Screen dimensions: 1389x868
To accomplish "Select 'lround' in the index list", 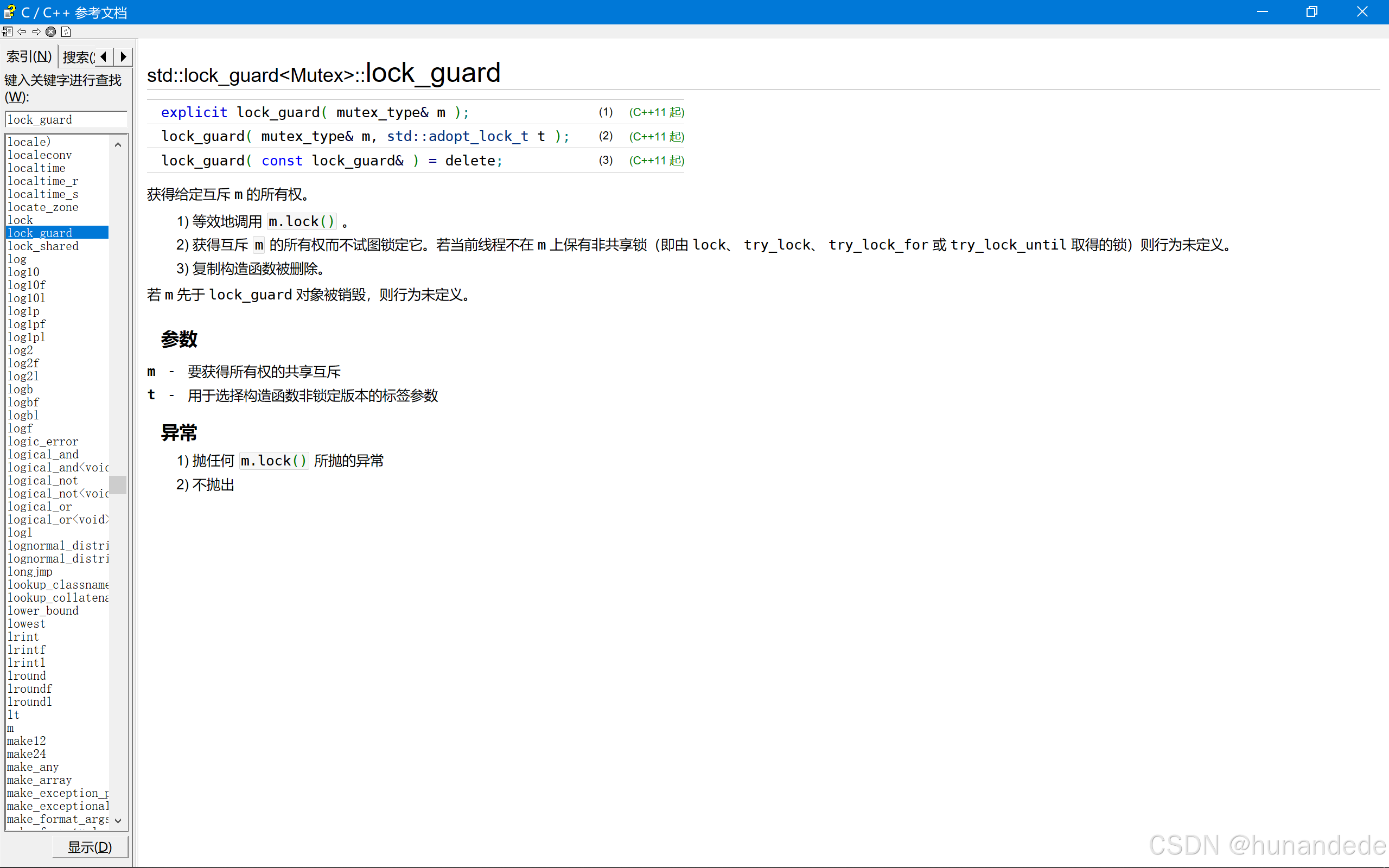I will [x=27, y=676].
